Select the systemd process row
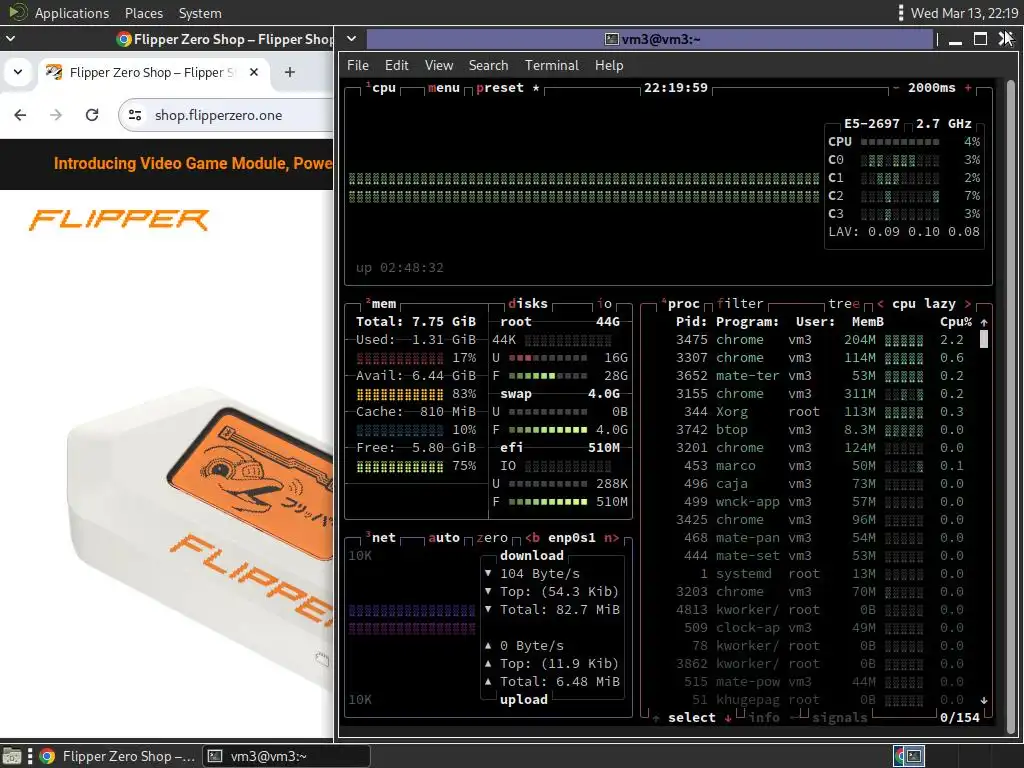 click(820, 573)
